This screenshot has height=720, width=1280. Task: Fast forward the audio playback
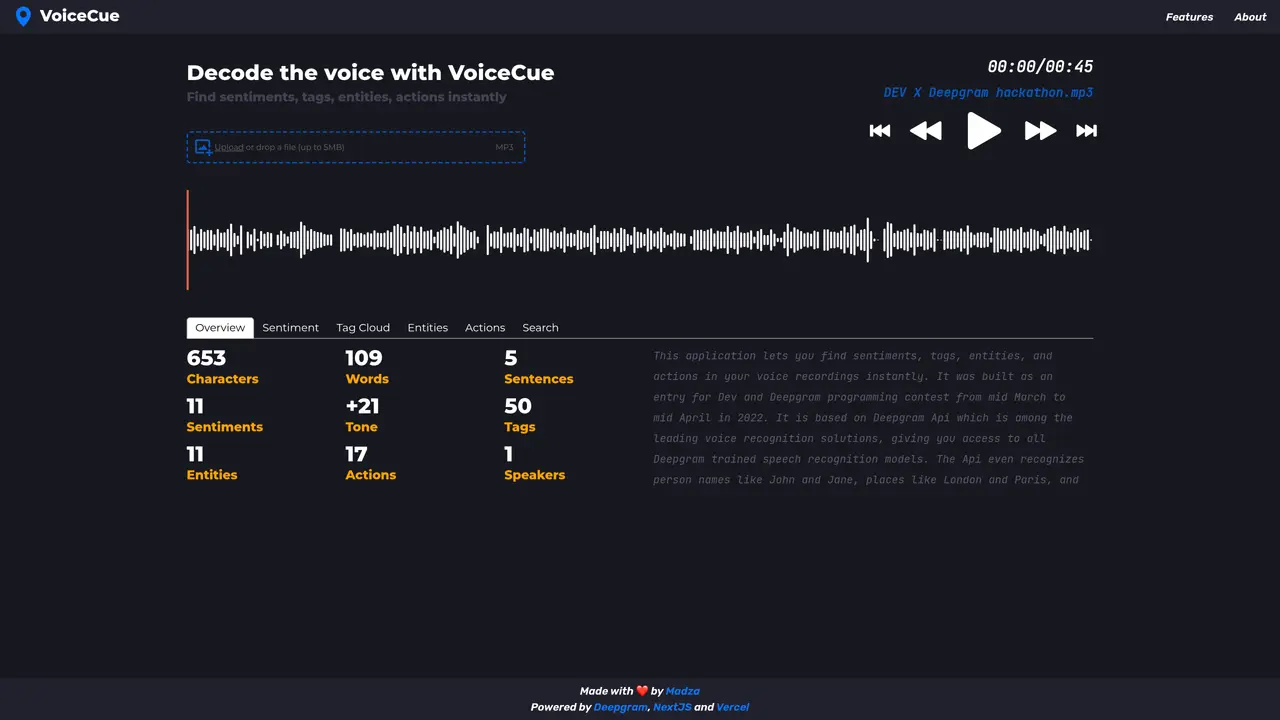(1041, 131)
